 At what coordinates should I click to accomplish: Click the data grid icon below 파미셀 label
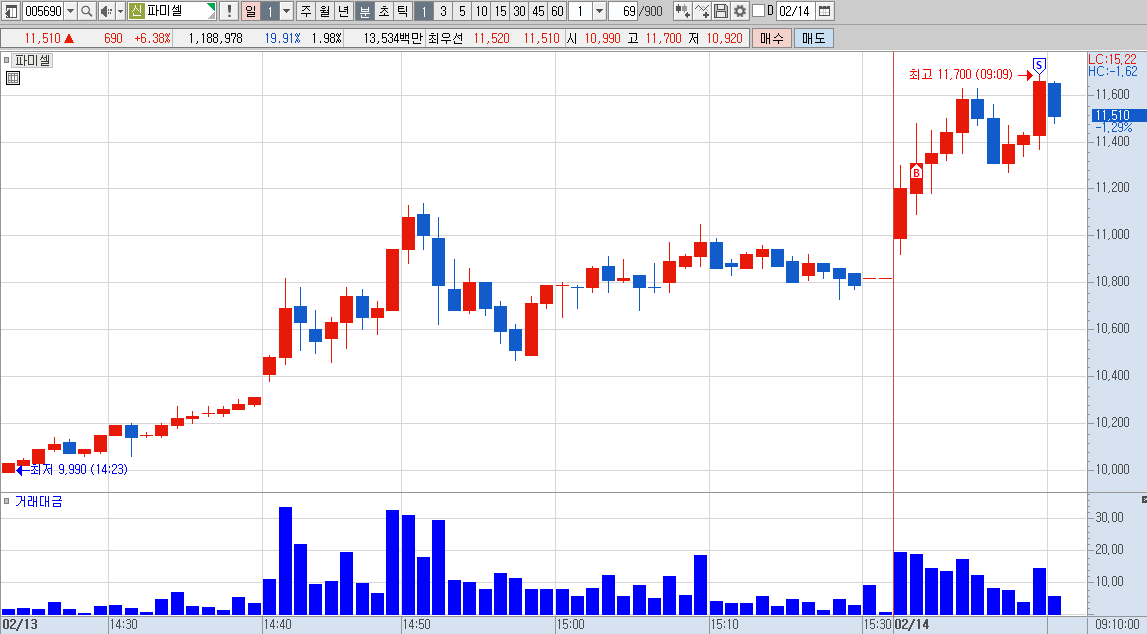click(12, 78)
